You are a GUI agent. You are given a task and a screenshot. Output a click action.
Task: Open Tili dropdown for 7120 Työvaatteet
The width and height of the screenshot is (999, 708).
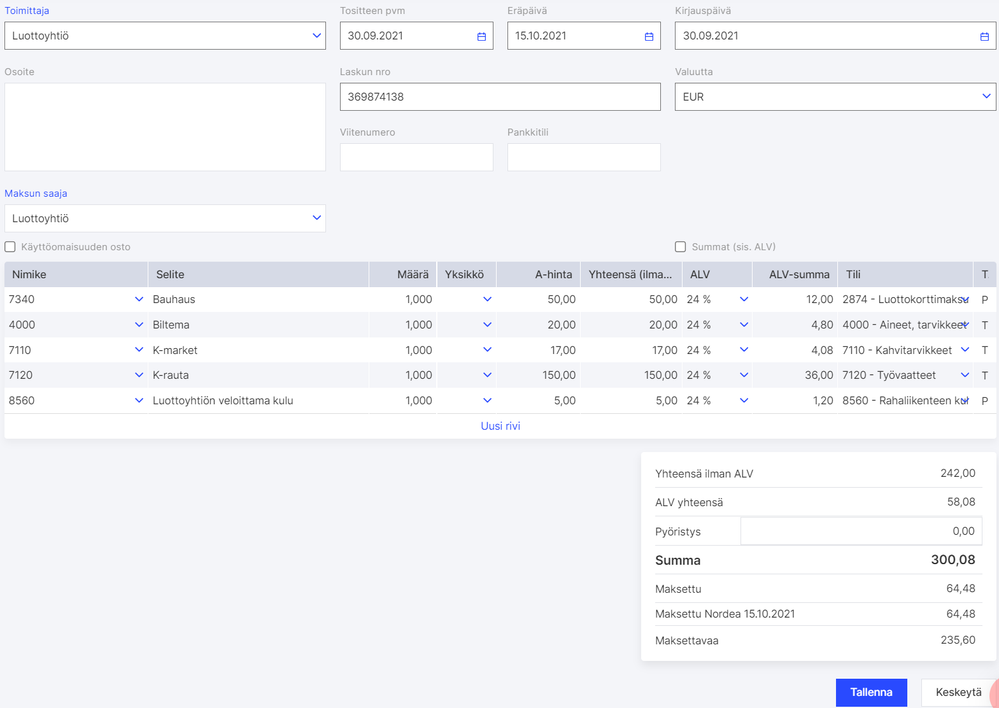tap(965, 376)
